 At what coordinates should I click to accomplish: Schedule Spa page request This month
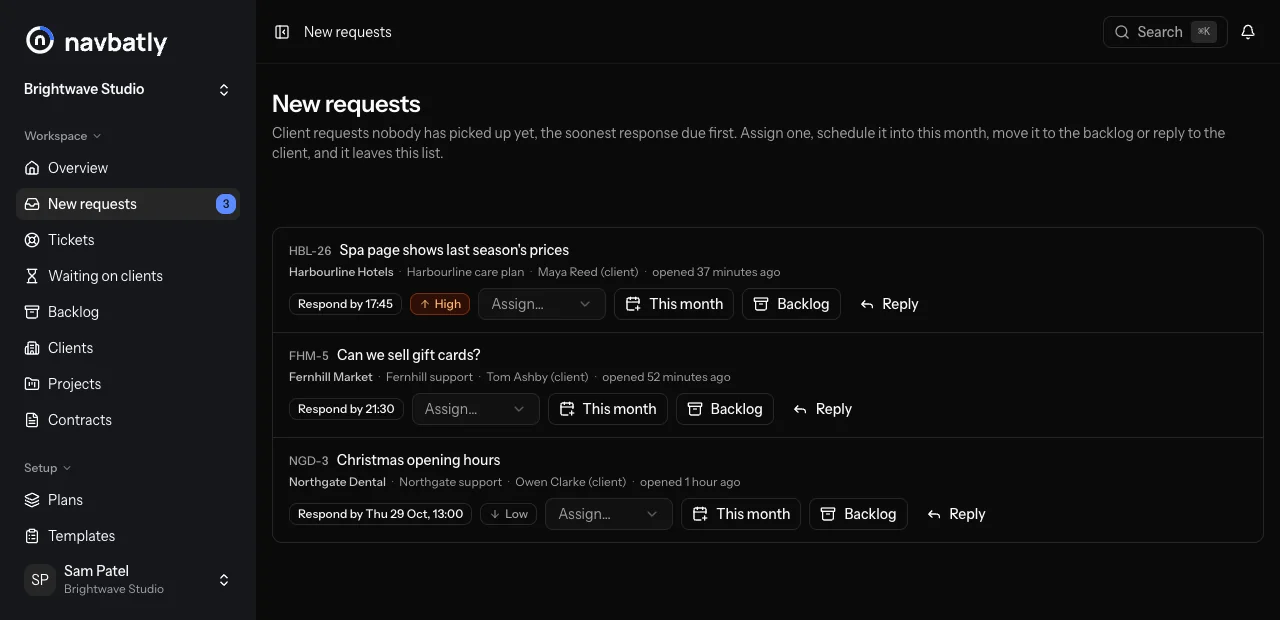[x=674, y=304]
